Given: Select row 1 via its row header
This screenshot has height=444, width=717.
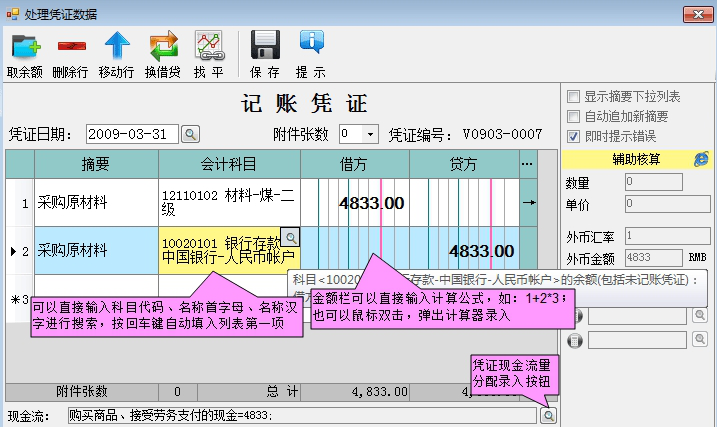Looking at the screenshot, I should (x=20, y=202).
